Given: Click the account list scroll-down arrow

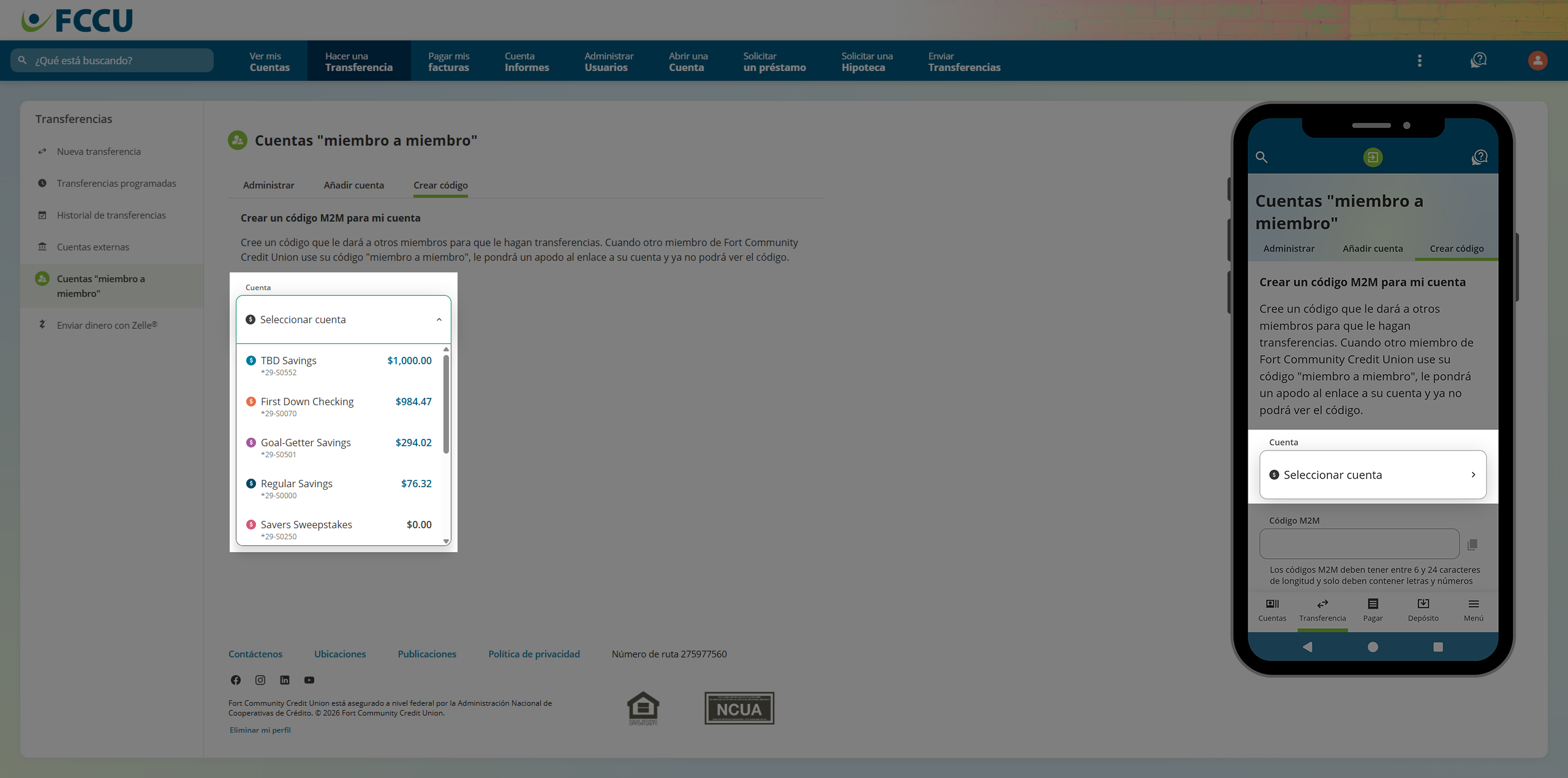Looking at the screenshot, I should [446, 541].
